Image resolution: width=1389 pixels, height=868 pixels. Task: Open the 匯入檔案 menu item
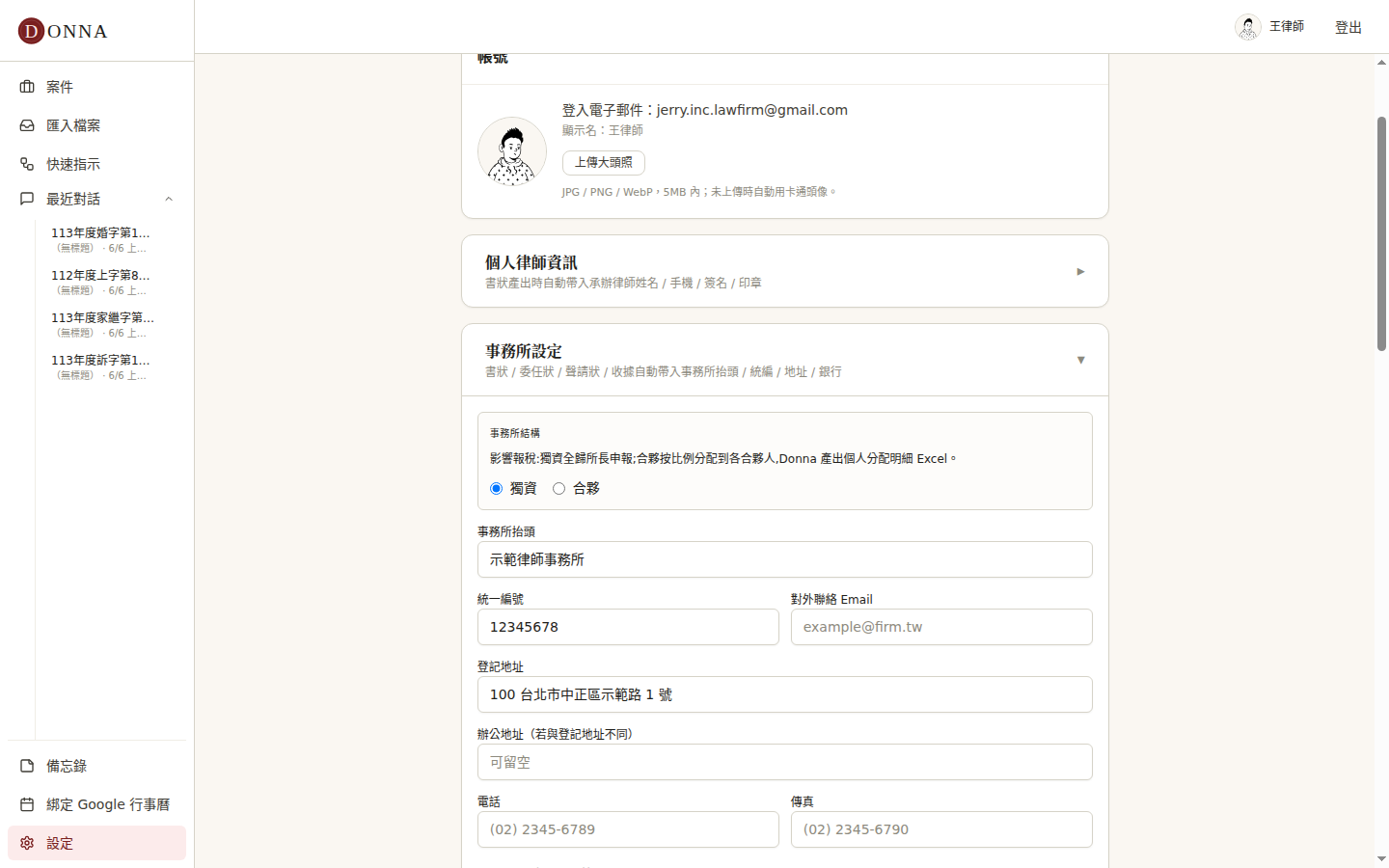click(x=96, y=125)
